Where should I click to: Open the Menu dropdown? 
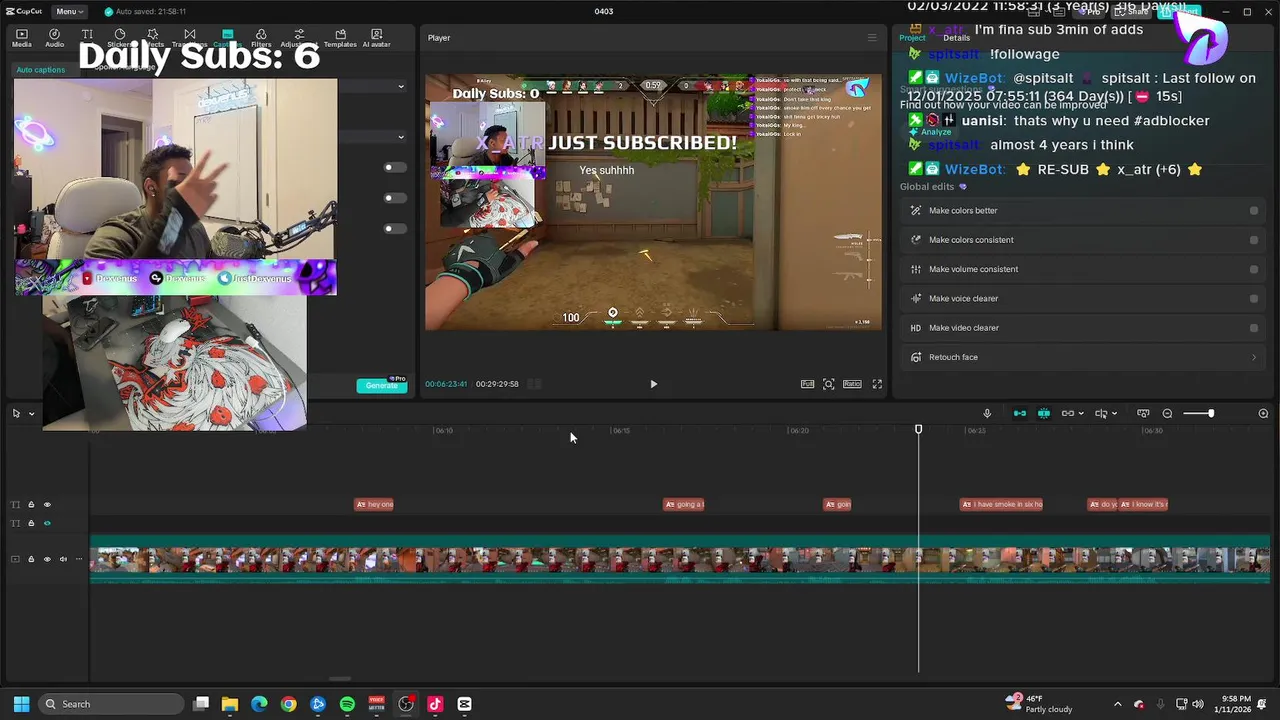[x=69, y=11]
